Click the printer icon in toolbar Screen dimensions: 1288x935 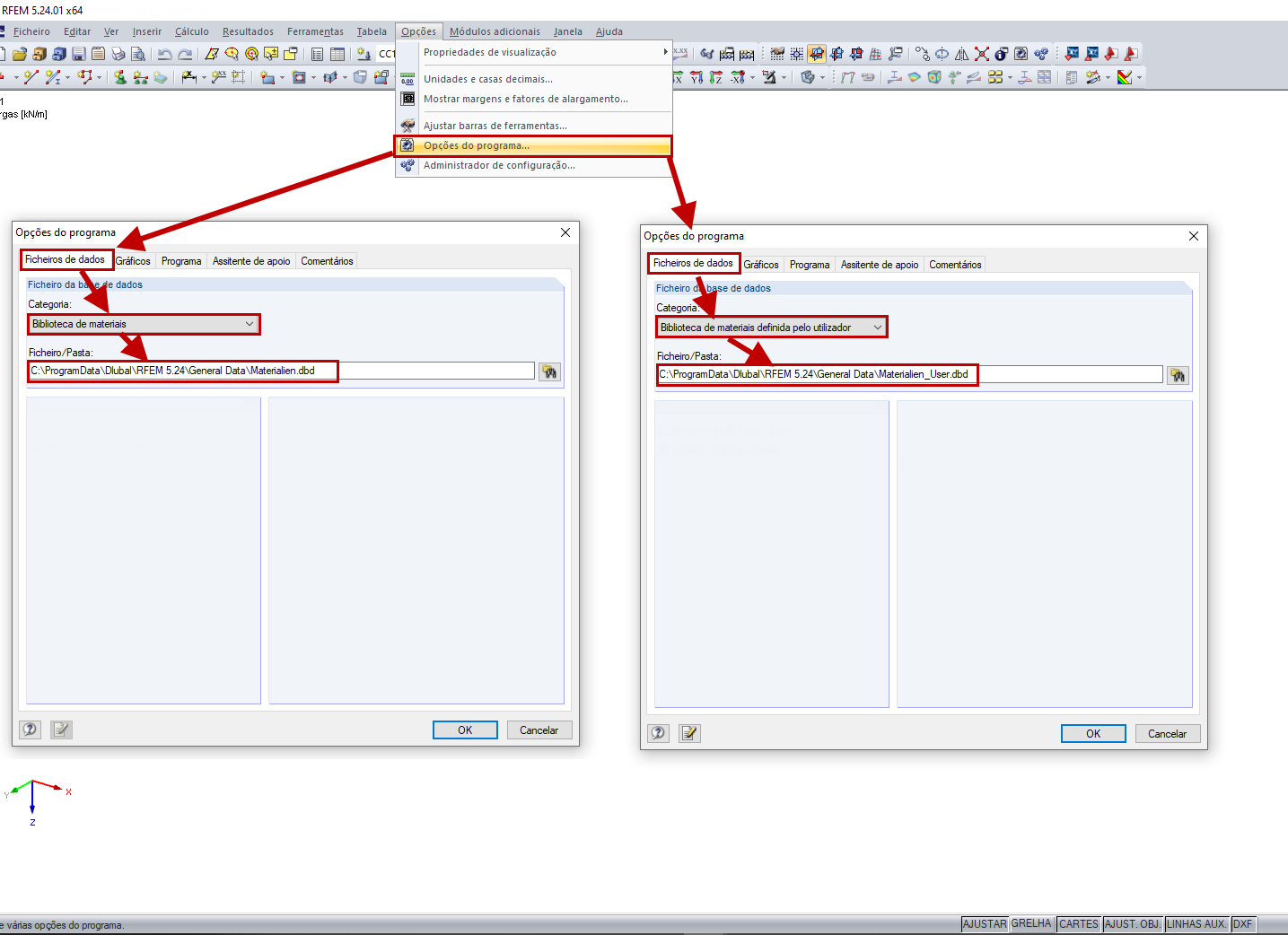coord(118,54)
